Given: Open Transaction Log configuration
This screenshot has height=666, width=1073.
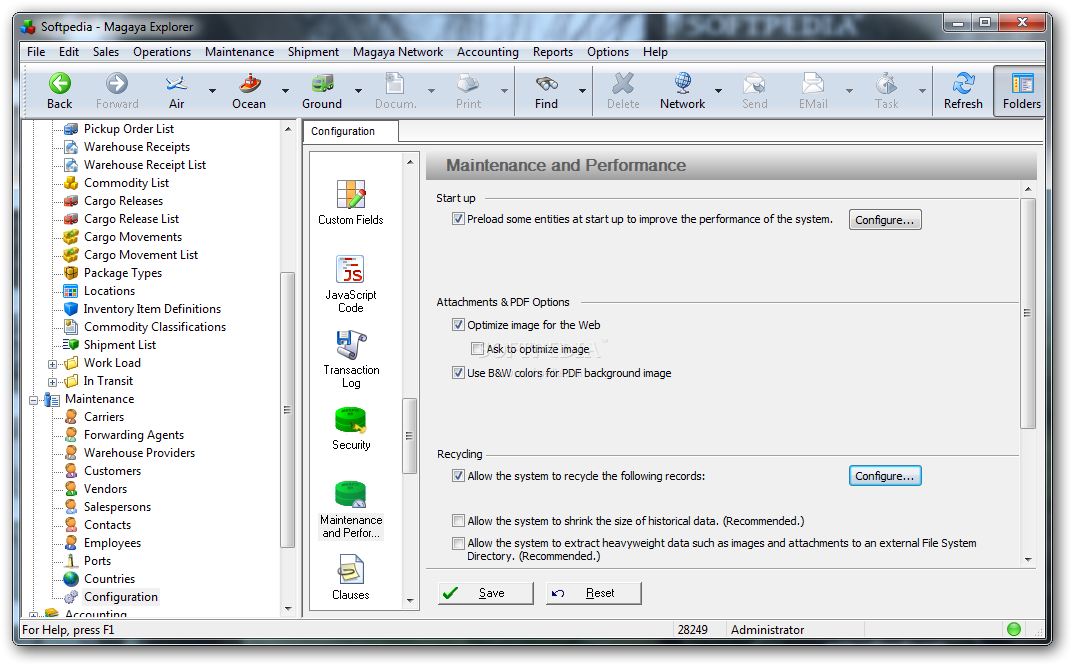Looking at the screenshot, I should [x=350, y=359].
